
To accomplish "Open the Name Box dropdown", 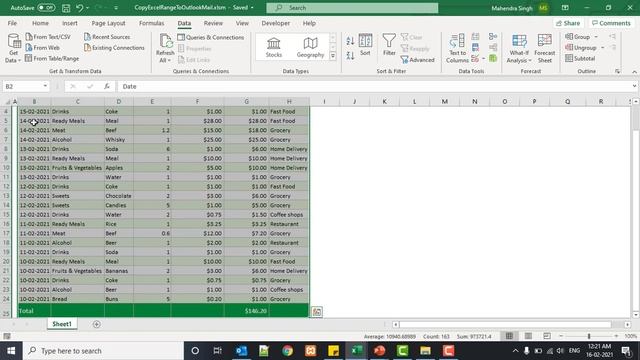I will (x=45, y=86).
